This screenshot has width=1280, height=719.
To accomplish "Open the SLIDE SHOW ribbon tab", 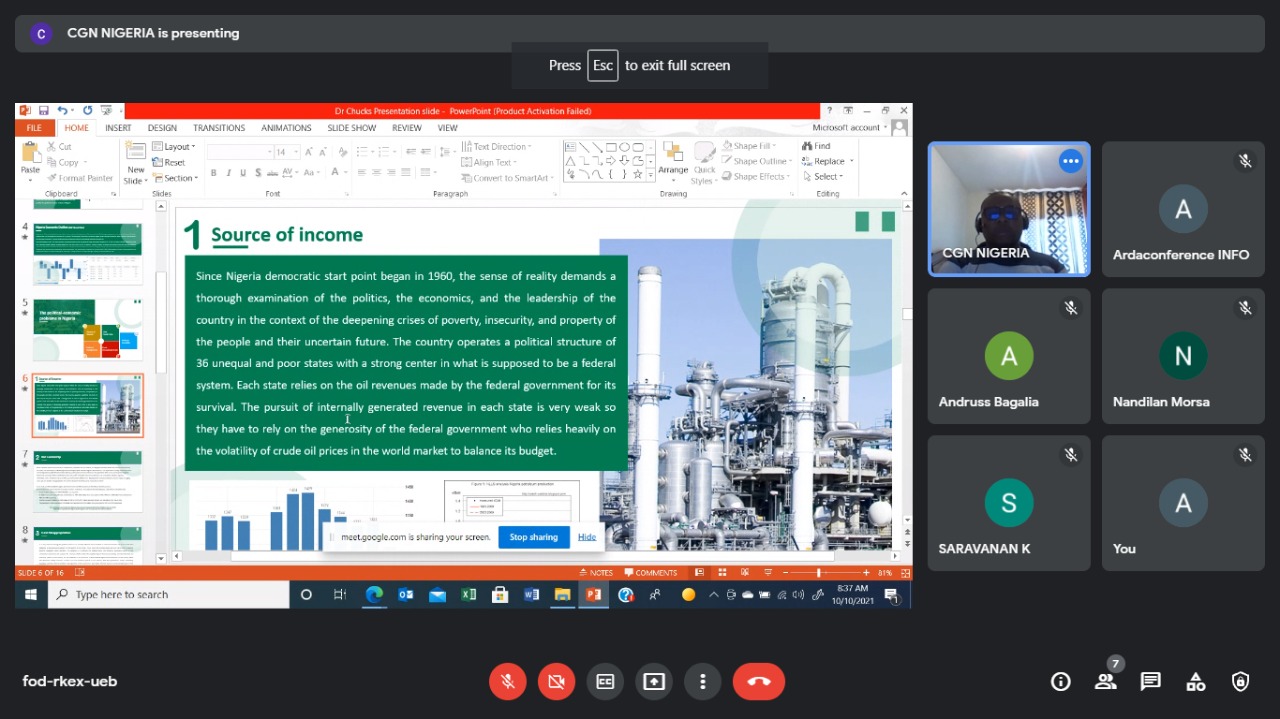I will (352, 128).
